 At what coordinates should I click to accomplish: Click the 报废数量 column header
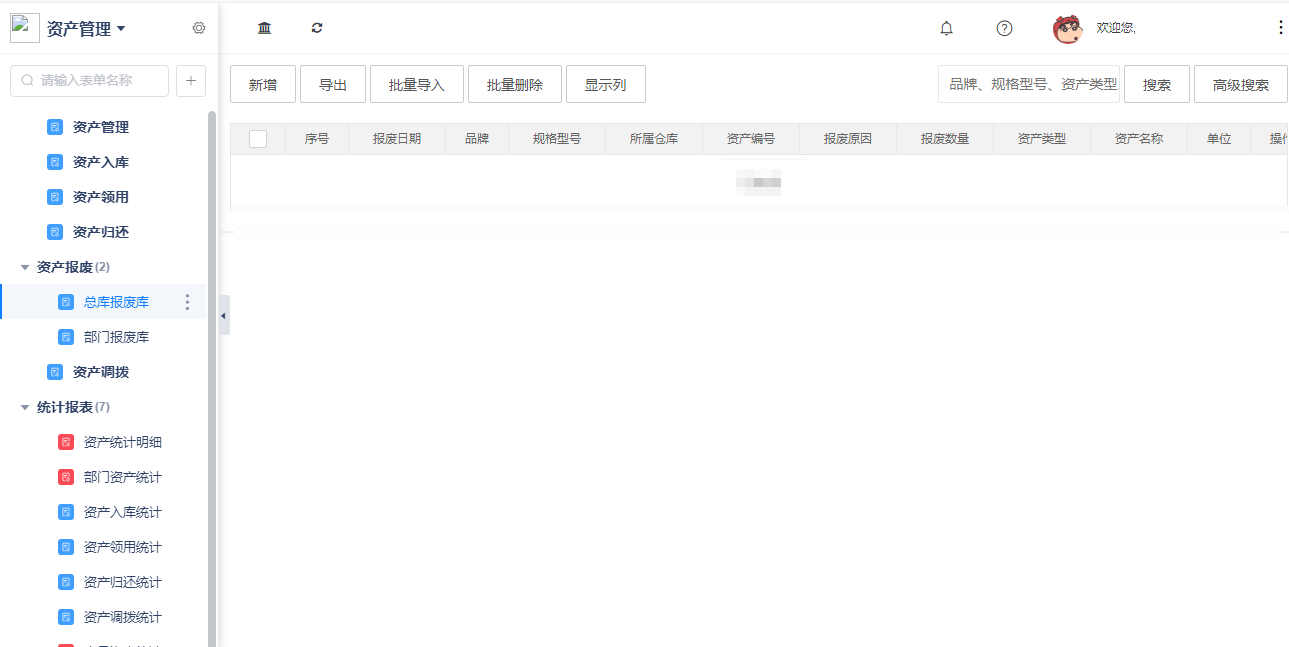click(x=945, y=139)
